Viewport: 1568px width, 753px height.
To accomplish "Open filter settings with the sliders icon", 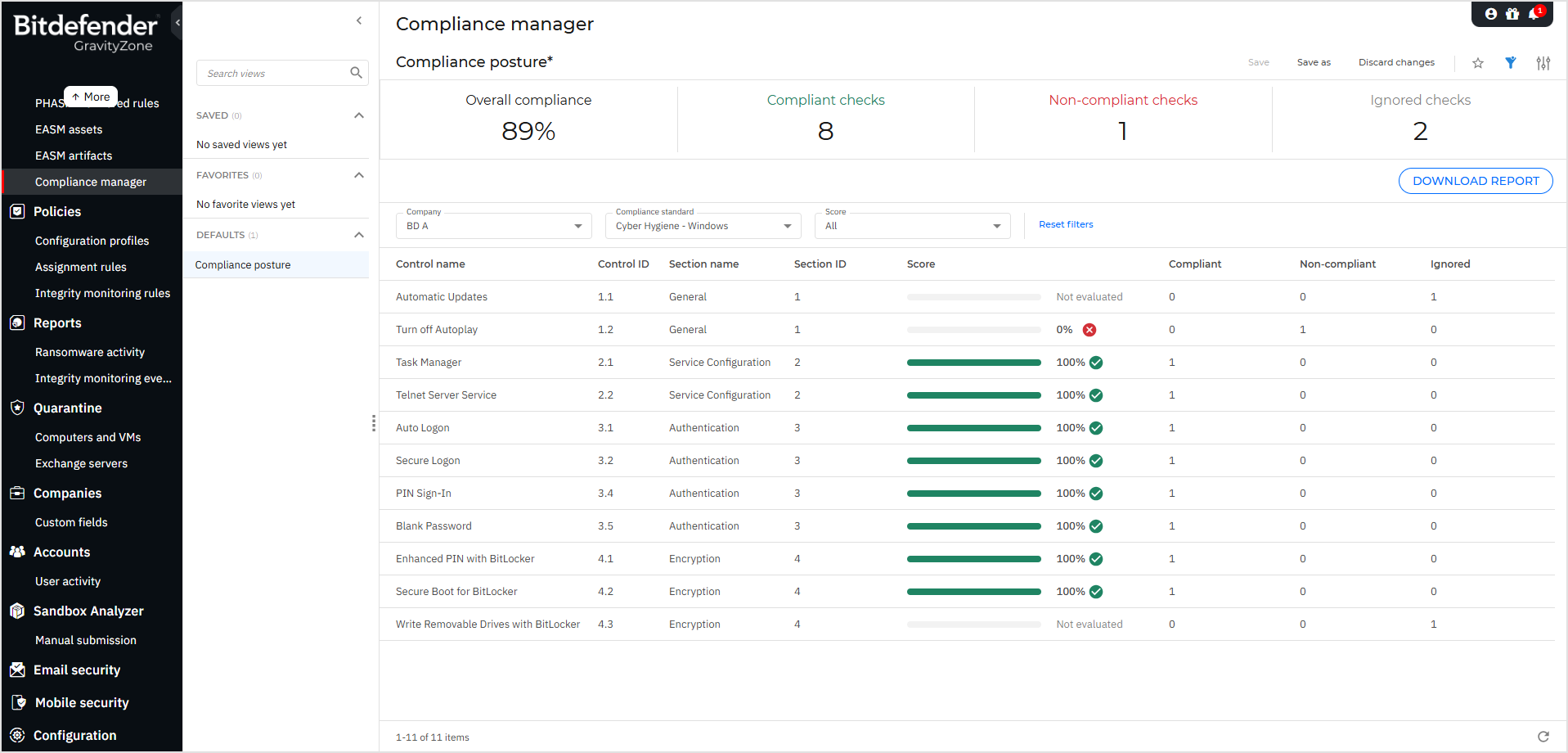I will [x=1543, y=62].
